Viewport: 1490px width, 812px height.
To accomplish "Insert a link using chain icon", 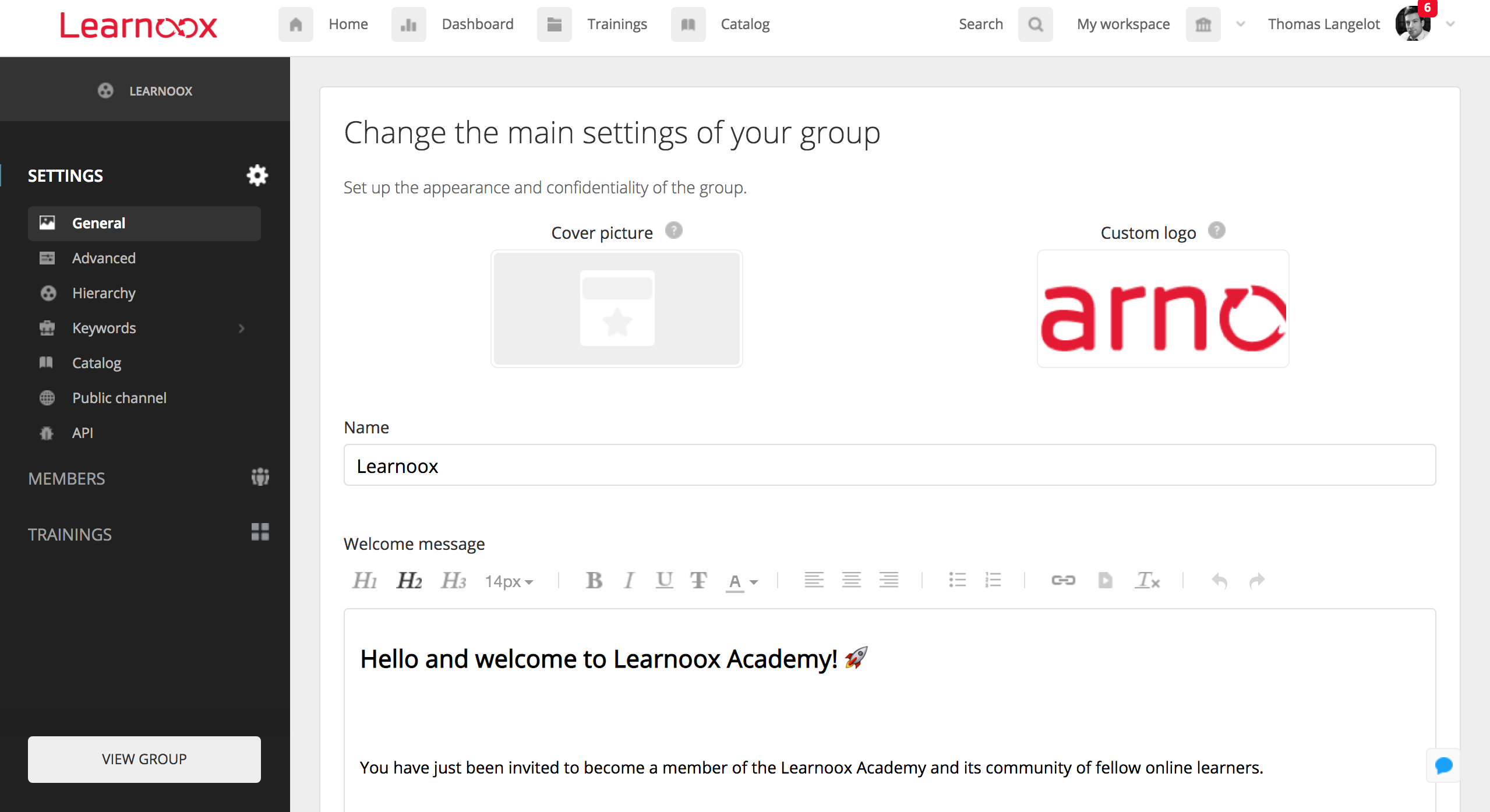I will pyautogui.click(x=1063, y=580).
